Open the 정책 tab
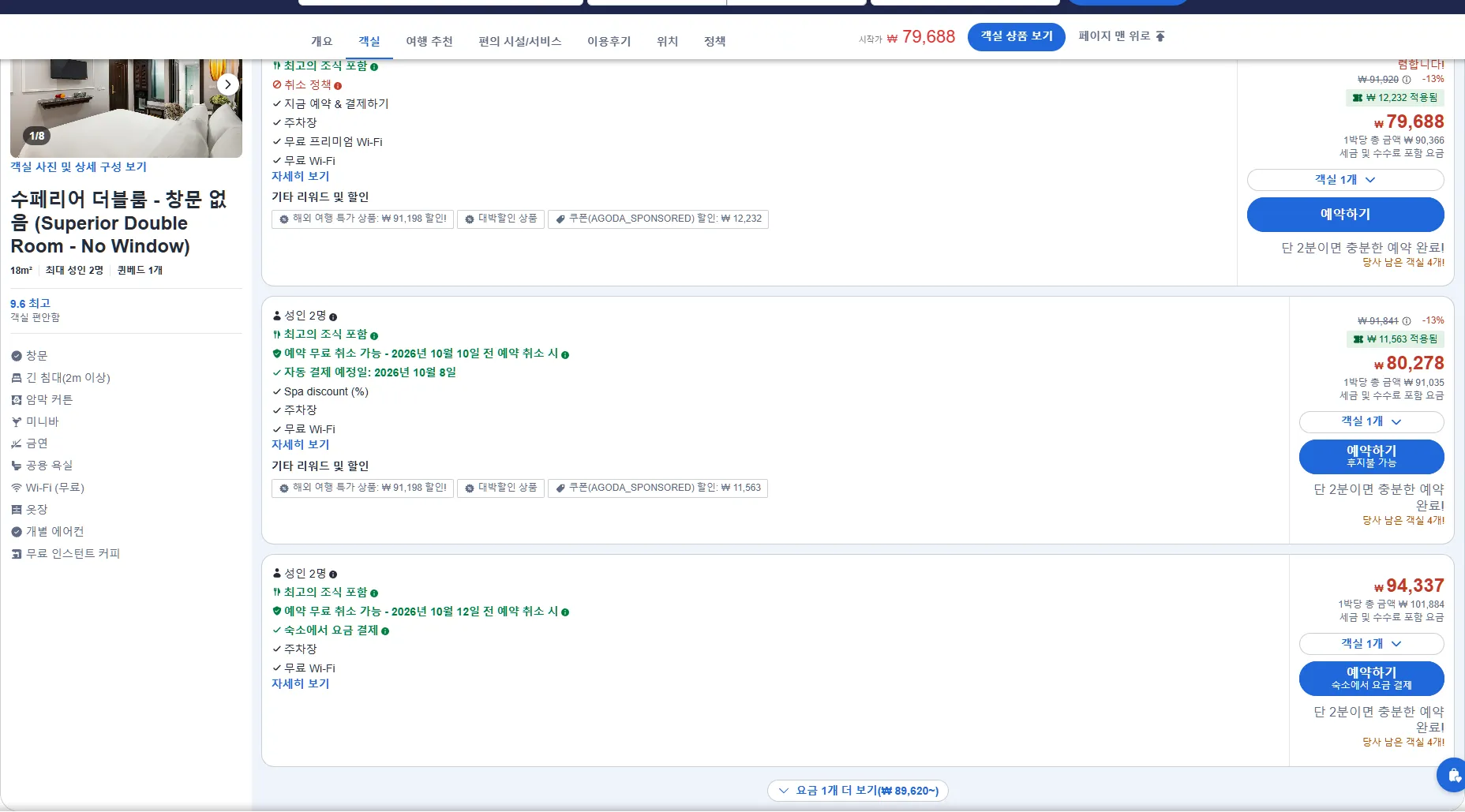The height and width of the screenshot is (812, 1465). [x=715, y=41]
